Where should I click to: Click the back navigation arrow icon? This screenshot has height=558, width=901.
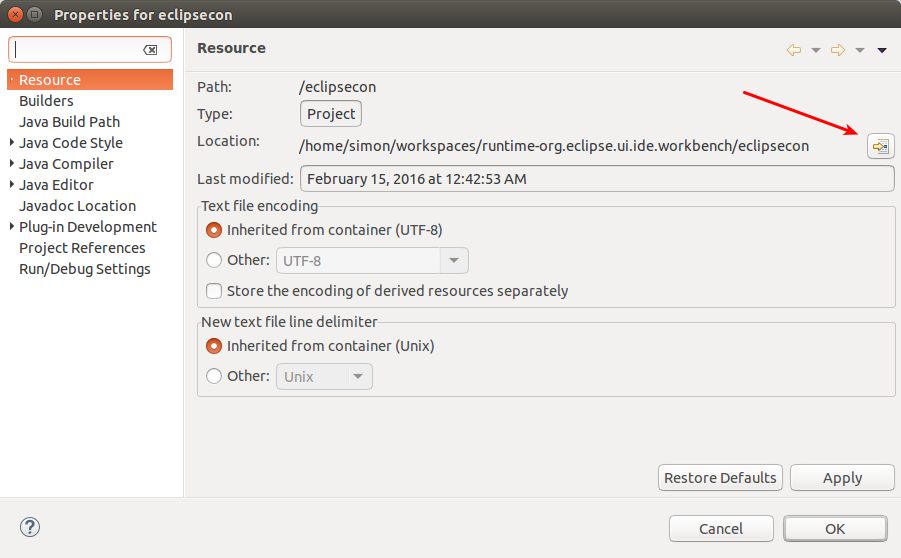click(x=794, y=50)
